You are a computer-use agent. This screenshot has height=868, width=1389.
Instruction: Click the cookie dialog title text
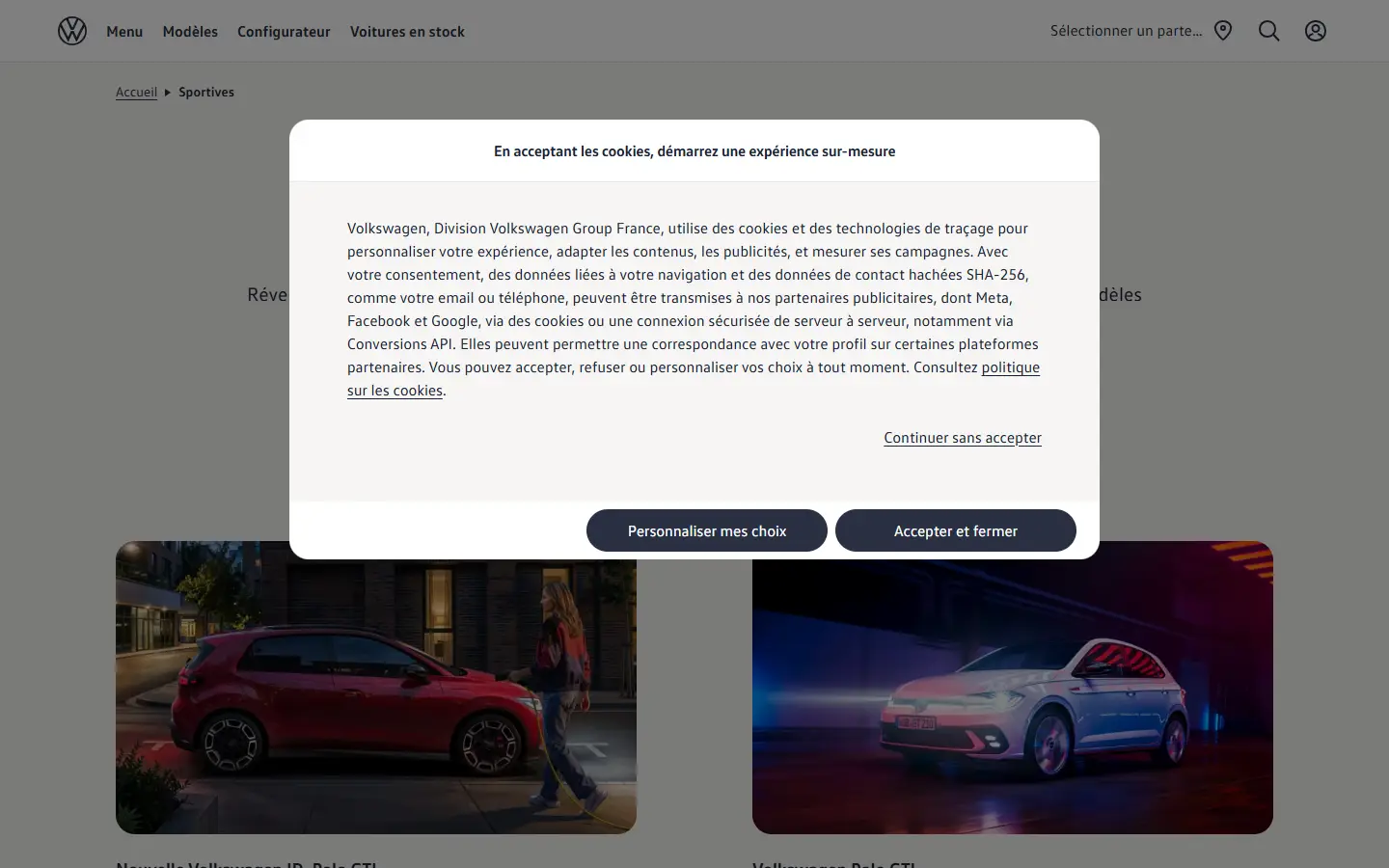click(694, 151)
